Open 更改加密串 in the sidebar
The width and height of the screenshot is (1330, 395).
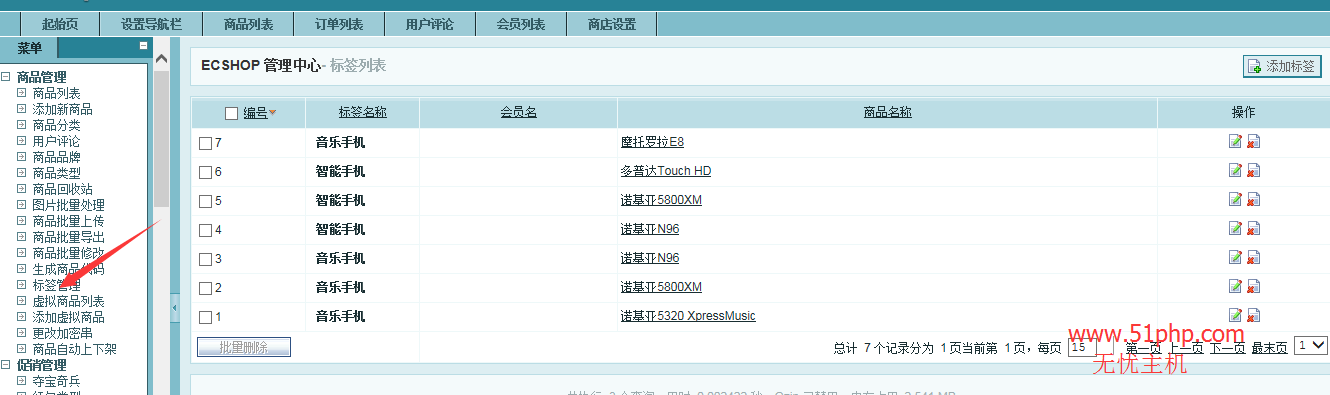[x=62, y=333]
